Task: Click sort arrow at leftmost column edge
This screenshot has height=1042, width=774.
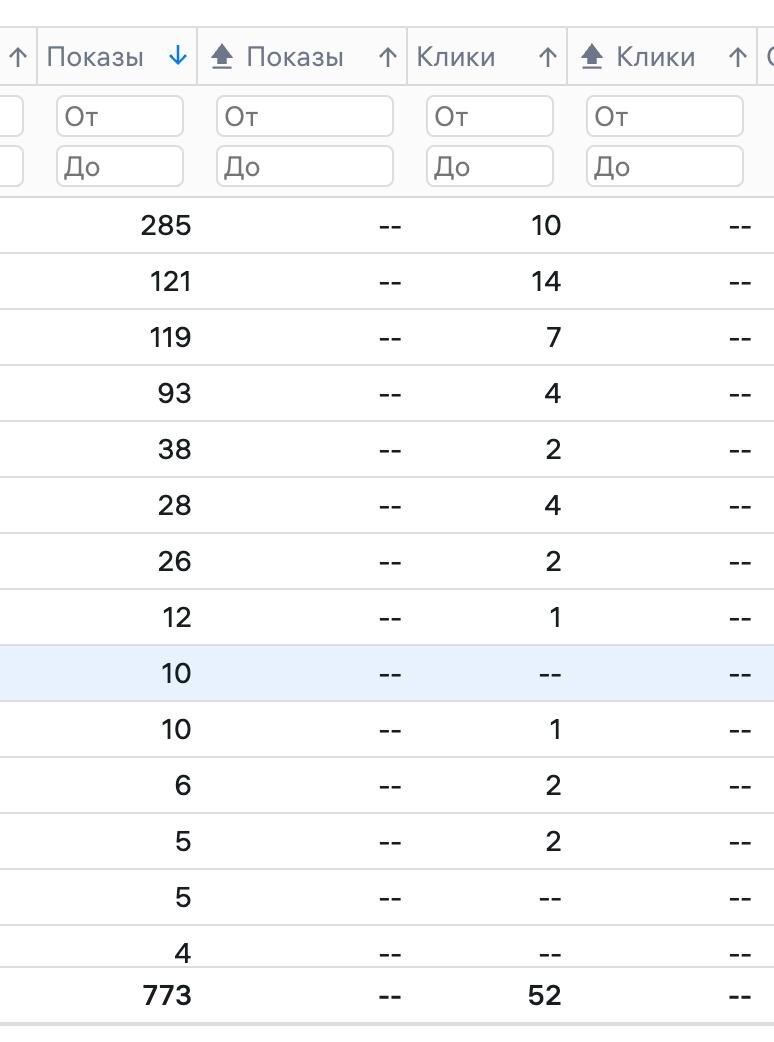Action: pos(18,57)
